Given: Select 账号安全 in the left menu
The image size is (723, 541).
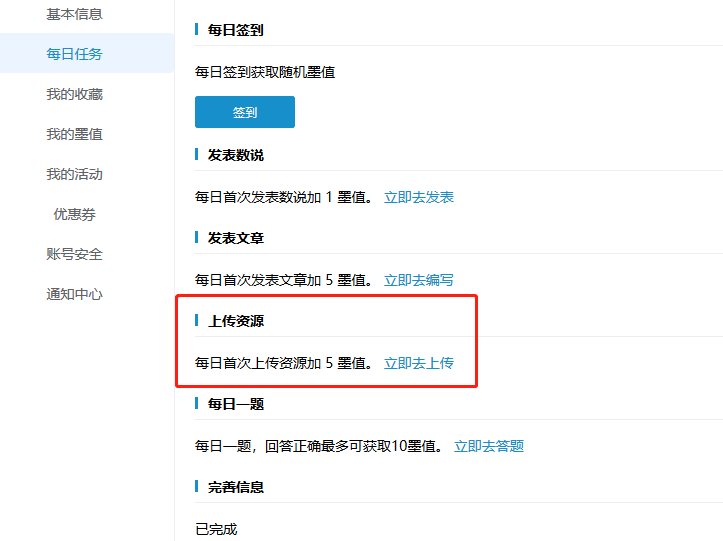Looking at the screenshot, I should 74,254.
